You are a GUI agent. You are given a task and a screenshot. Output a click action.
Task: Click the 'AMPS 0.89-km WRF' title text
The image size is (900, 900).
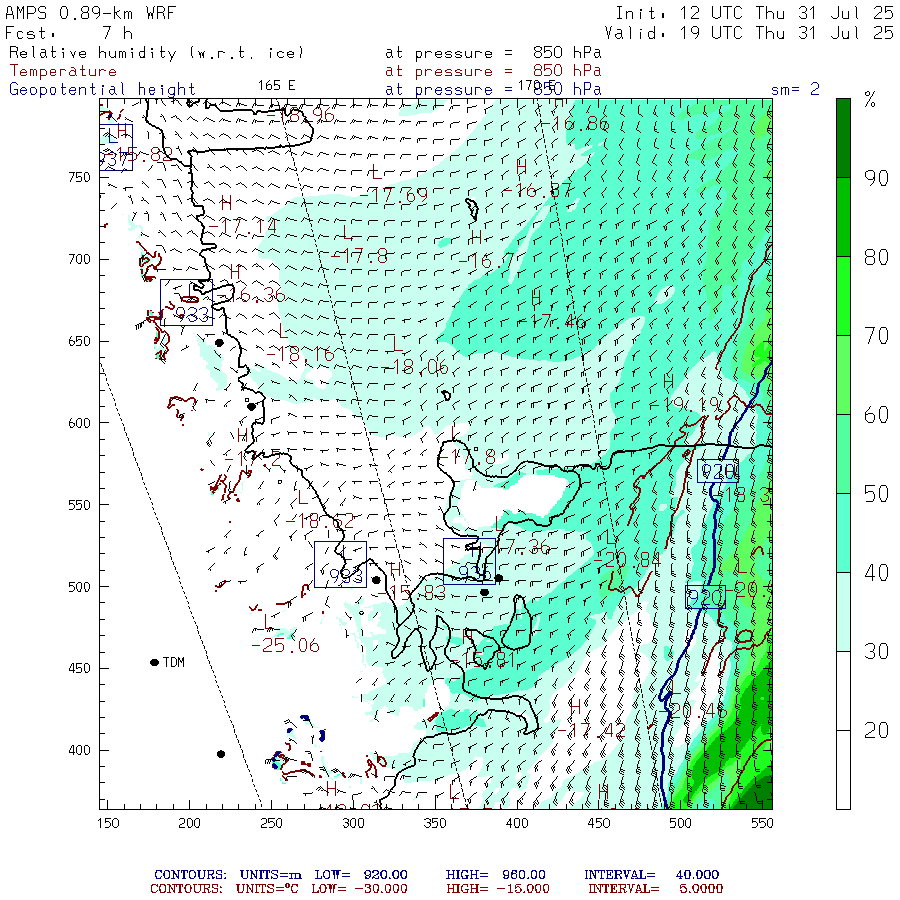(x=90, y=13)
